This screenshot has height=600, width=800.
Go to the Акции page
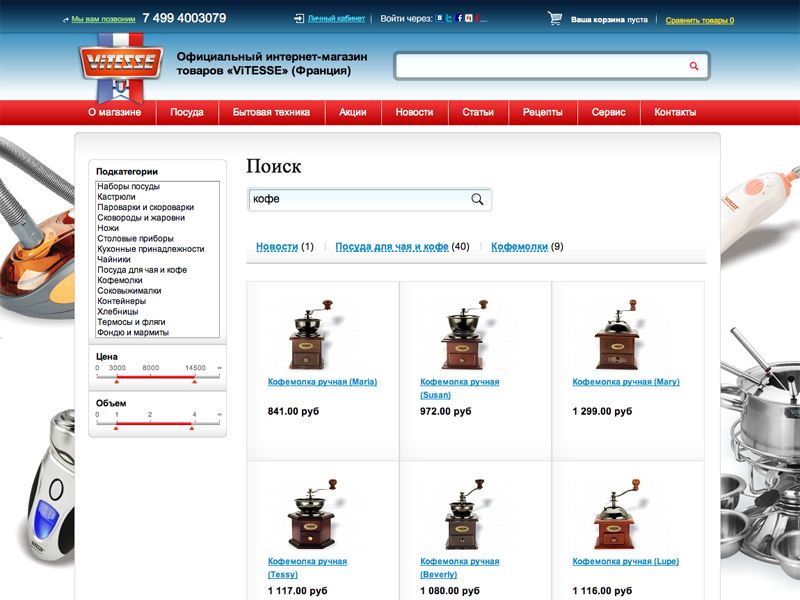tap(353, 112)
